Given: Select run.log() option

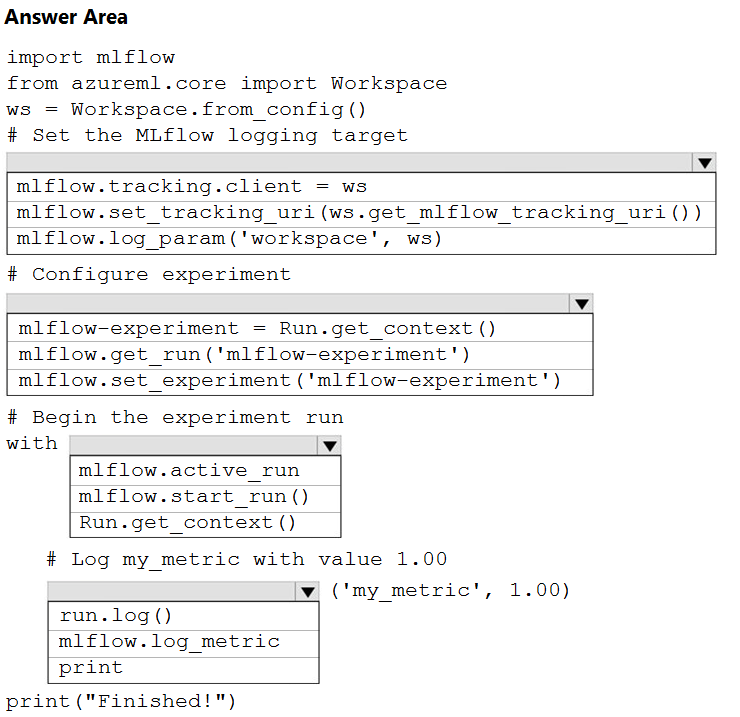Looking at the screenshot, I should [x=184, y=616].
